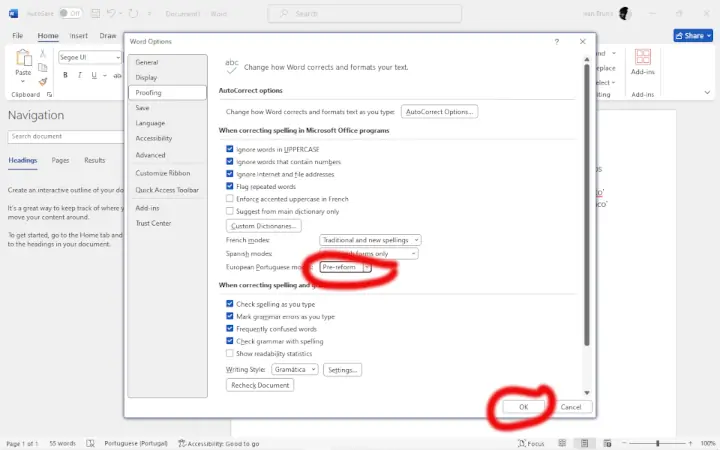720x450 pixels.
Task: Adjust the zoom slider in status bar
Action: [658, 443]
